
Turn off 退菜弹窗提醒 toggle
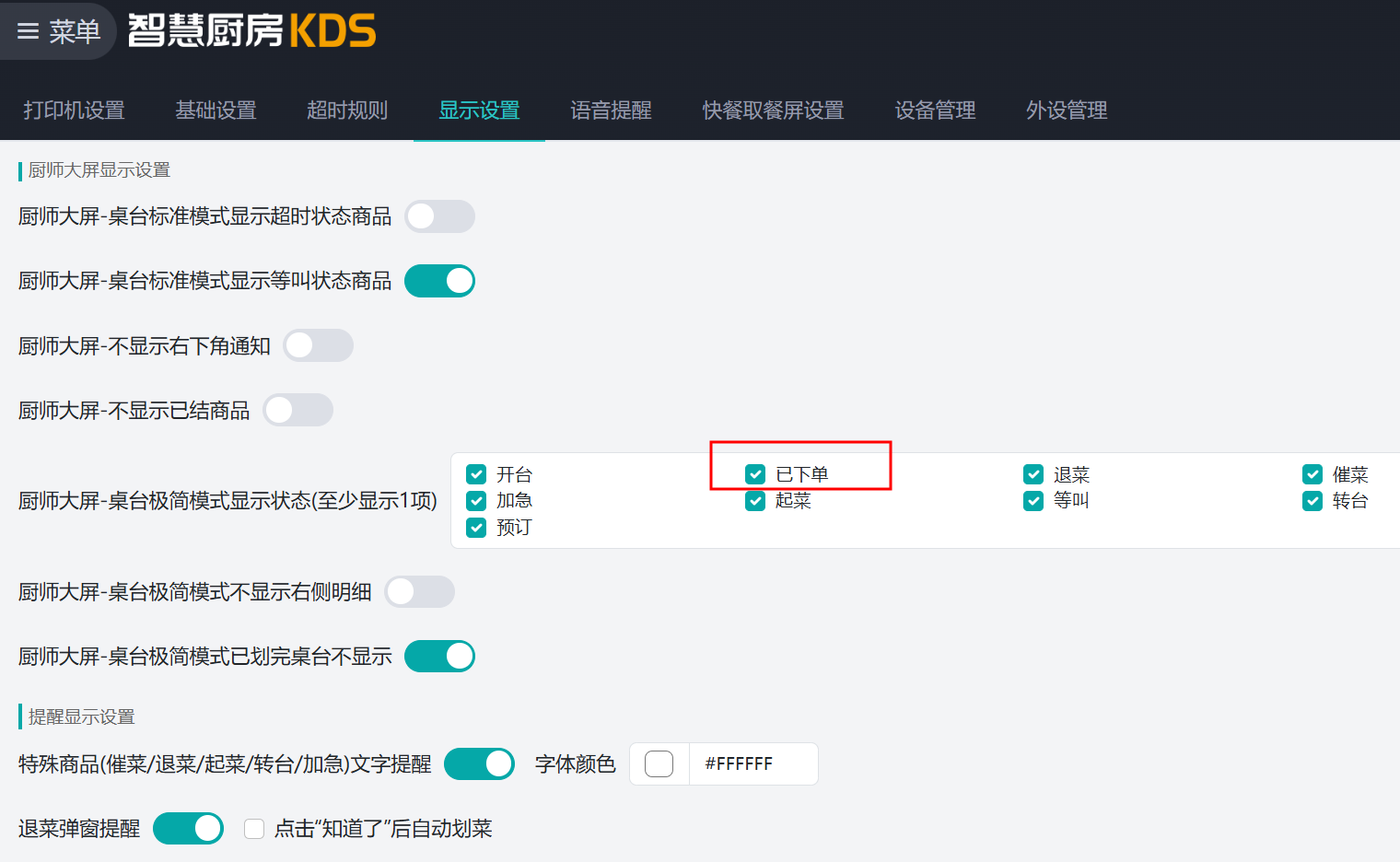[188, 828]
